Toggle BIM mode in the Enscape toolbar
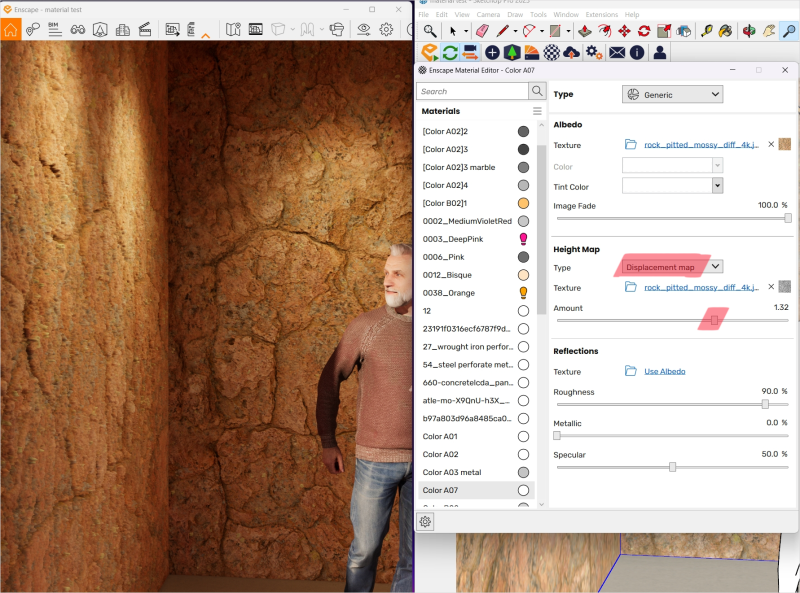Screen dimensions: 800x593 [55, 30]
